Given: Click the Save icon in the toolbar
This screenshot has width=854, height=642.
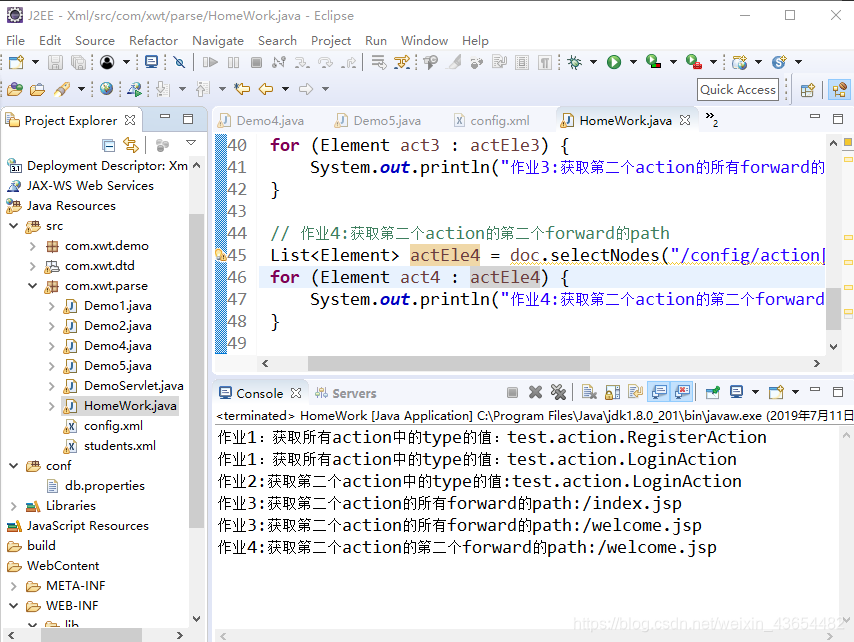Looking at the screenshot, I should pos(55,63).
